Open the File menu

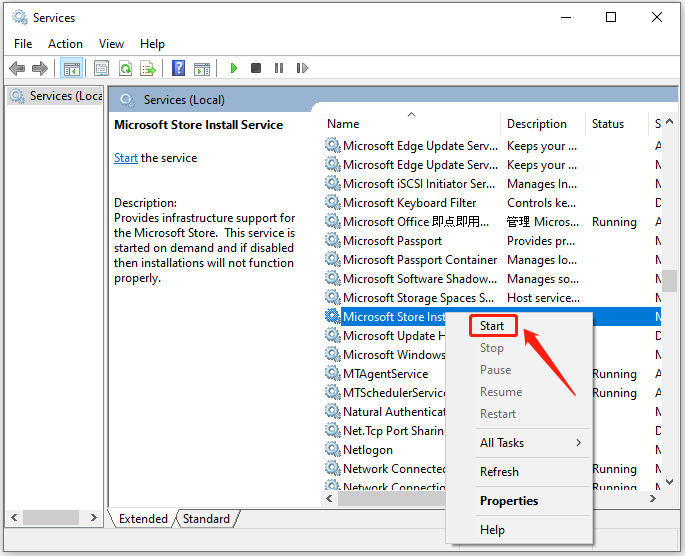point(23,44)
